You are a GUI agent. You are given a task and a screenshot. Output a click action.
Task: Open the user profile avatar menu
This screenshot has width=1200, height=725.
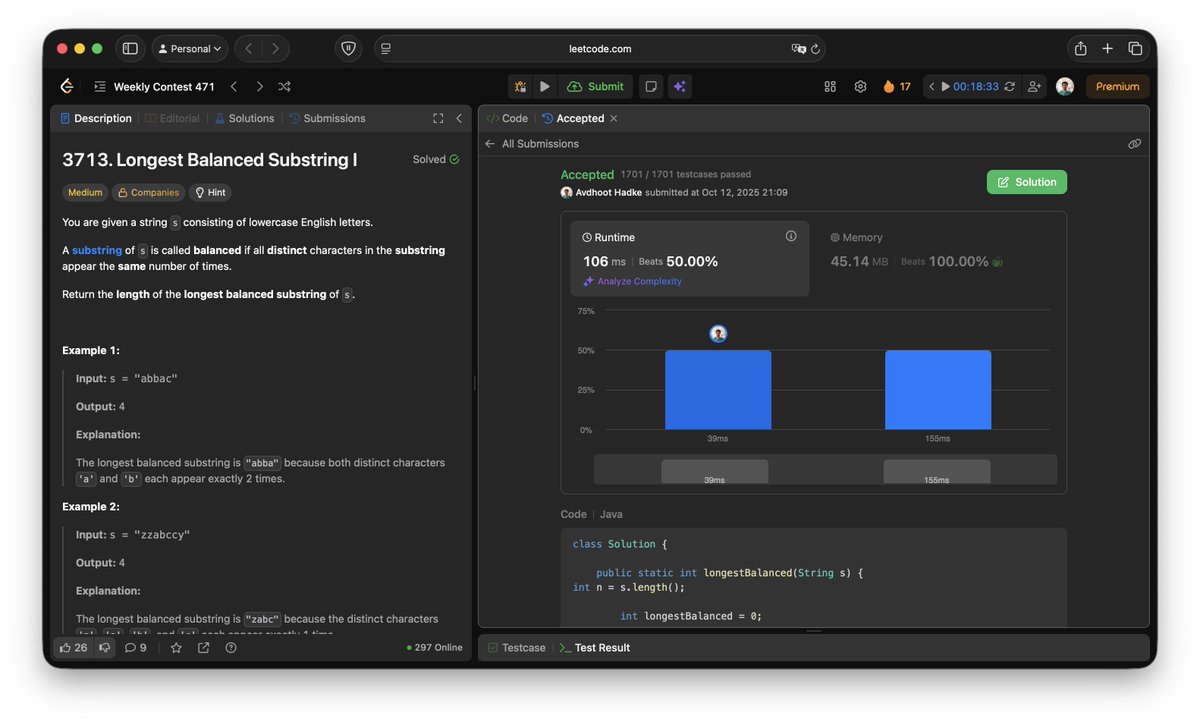click(1065, 87)
